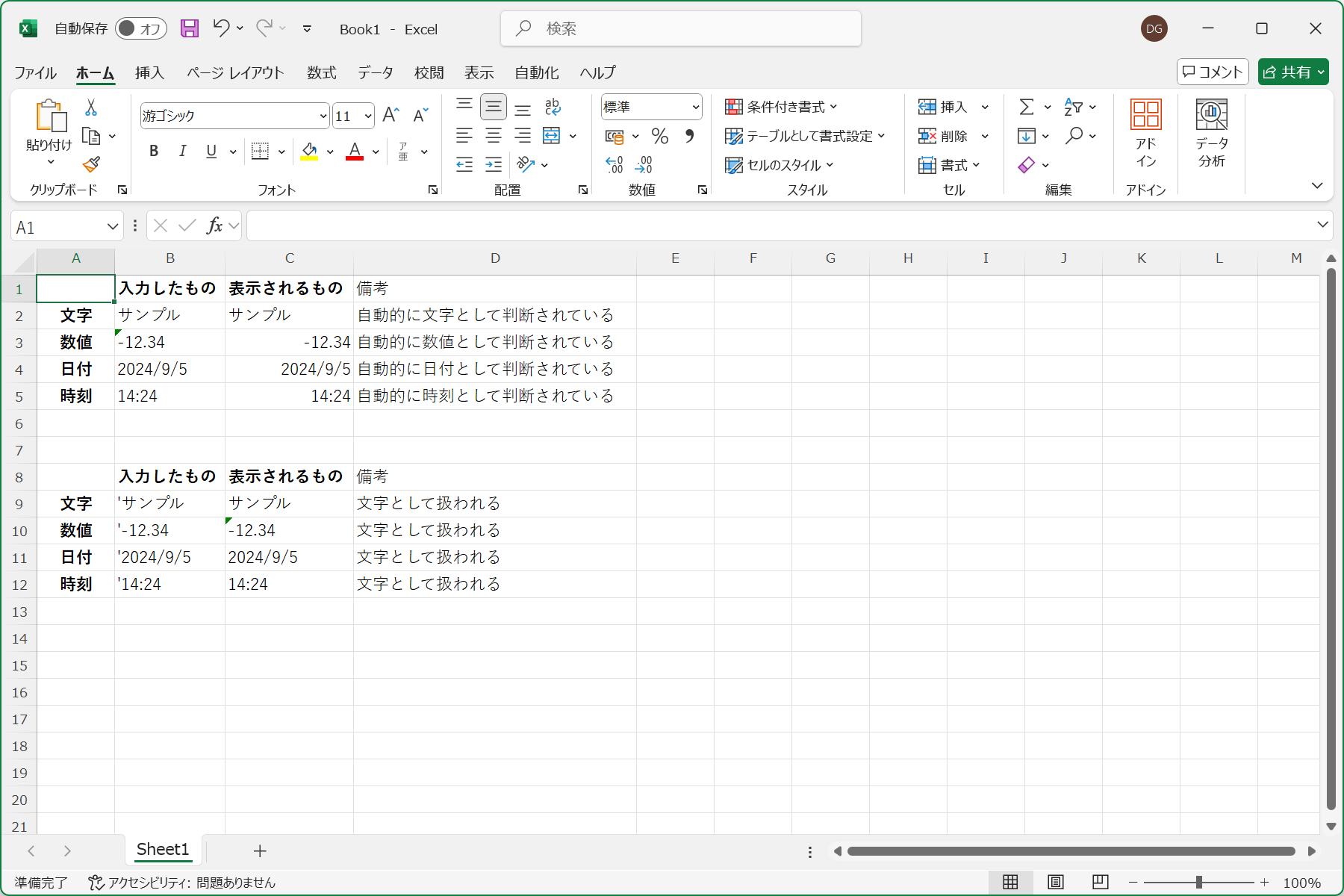Open the Review tab
Image resolution: width=1344 pixels, height=896 pixels.
click(429, 72)
